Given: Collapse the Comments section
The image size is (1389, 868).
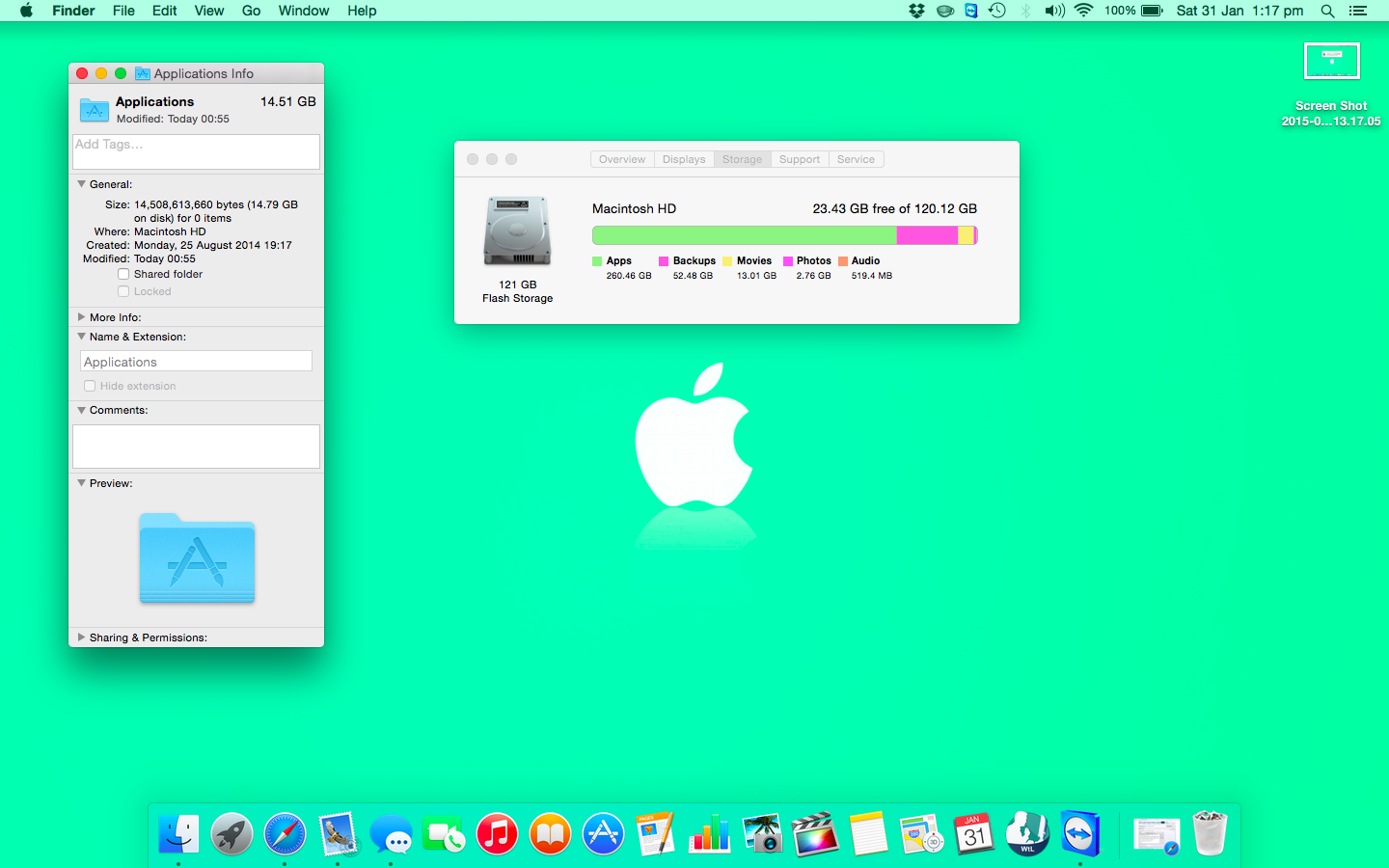Looking at the screenshot, I should (81, 409).
